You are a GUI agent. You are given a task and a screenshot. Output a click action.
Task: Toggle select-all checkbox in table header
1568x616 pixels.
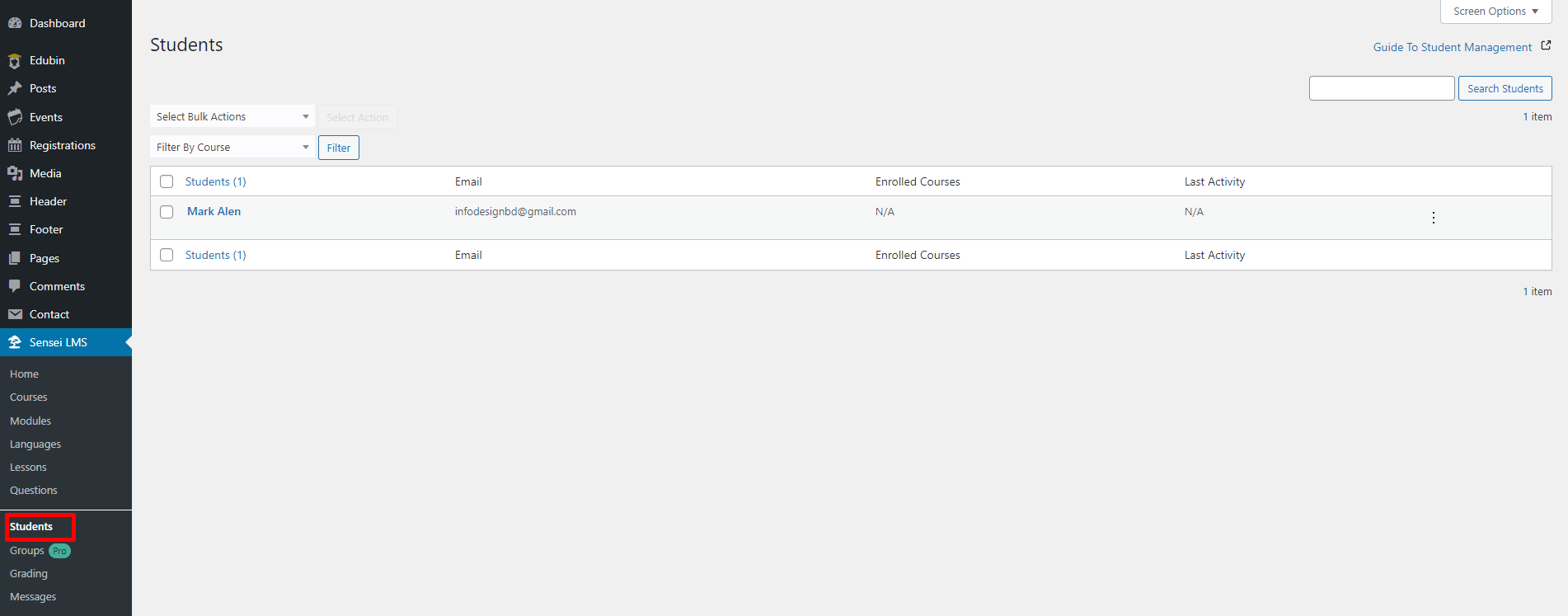pos(167,181)
